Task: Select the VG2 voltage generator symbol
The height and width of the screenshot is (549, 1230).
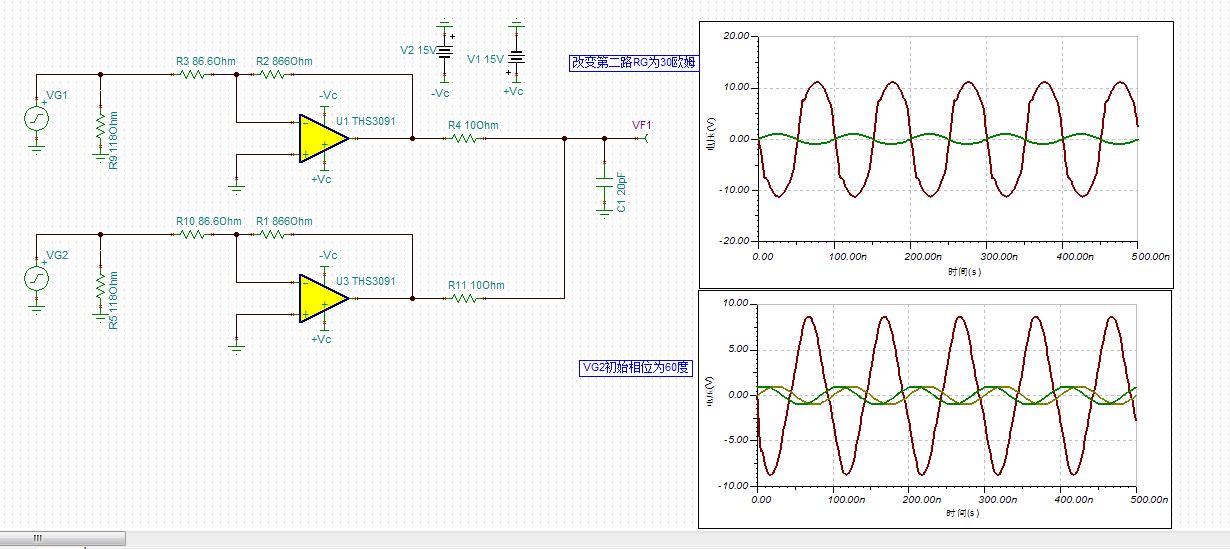Action: (x=37, y=278)
